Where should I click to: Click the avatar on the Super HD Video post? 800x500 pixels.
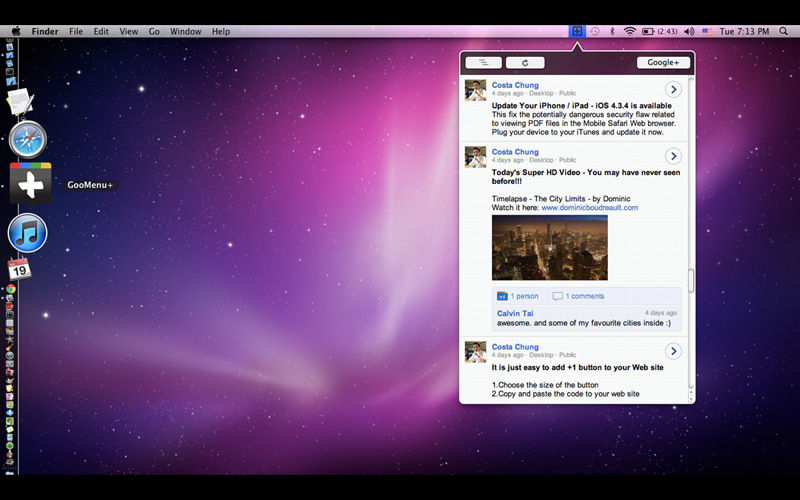coord(476,157)
